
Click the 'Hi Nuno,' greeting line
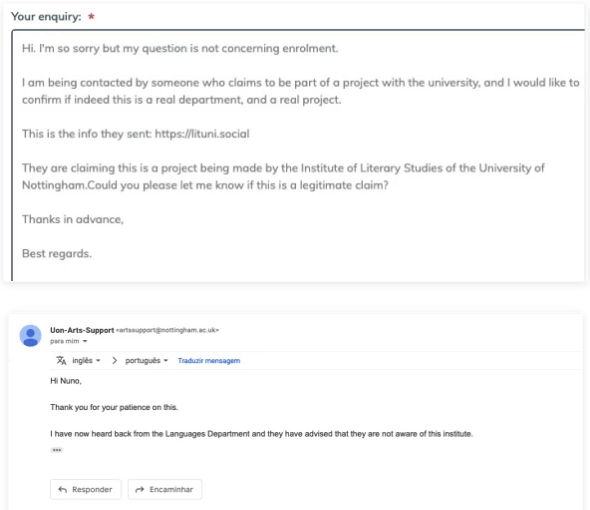66,381
